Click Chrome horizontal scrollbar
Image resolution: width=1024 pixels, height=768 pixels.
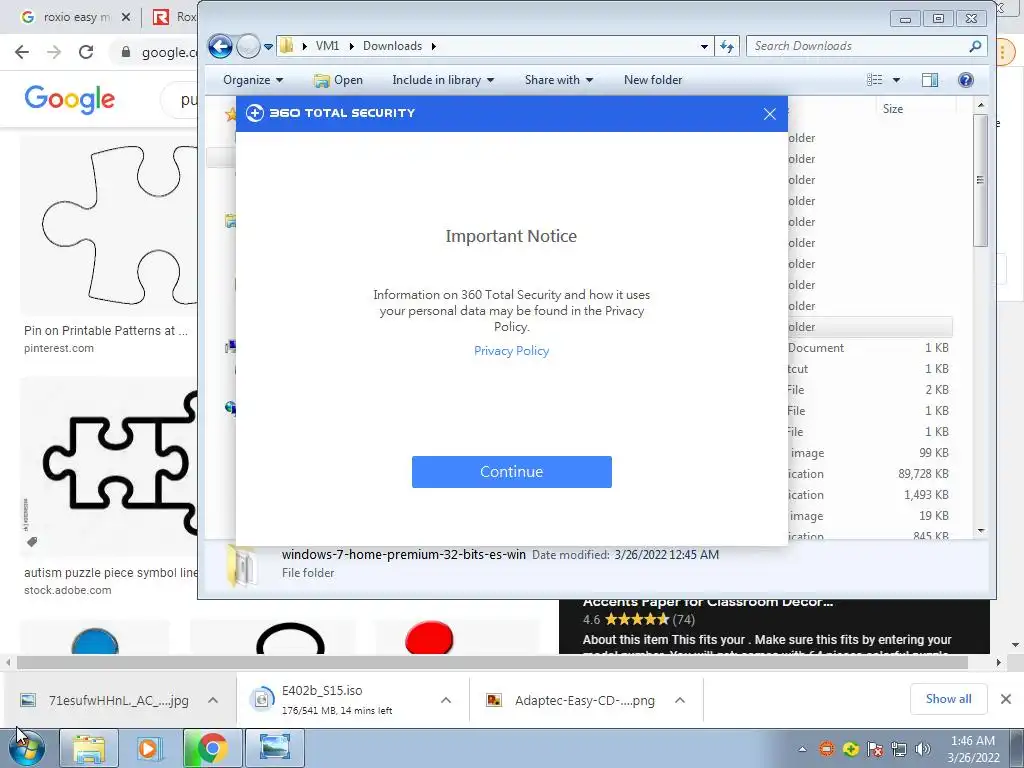[492, 662]
